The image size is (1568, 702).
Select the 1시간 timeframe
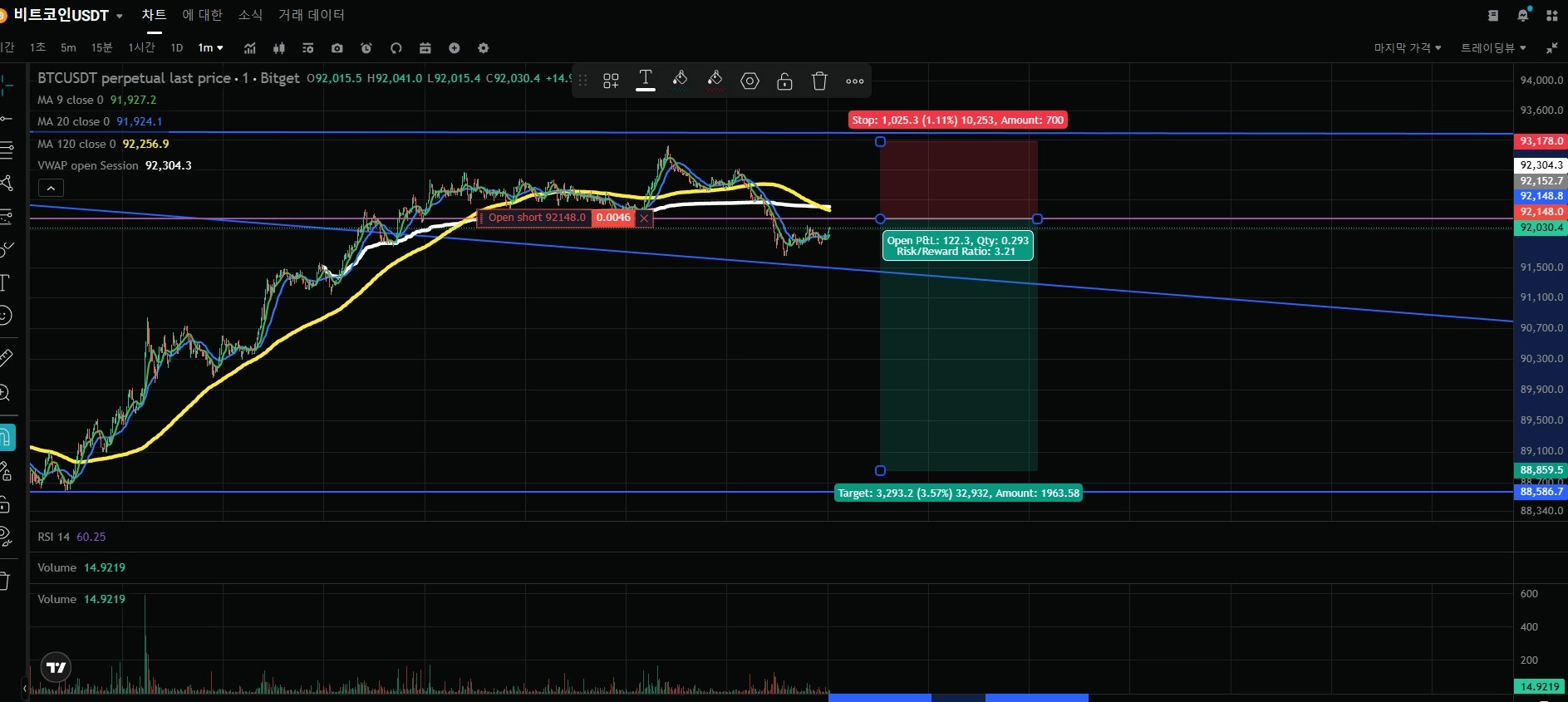coord(141,48)
